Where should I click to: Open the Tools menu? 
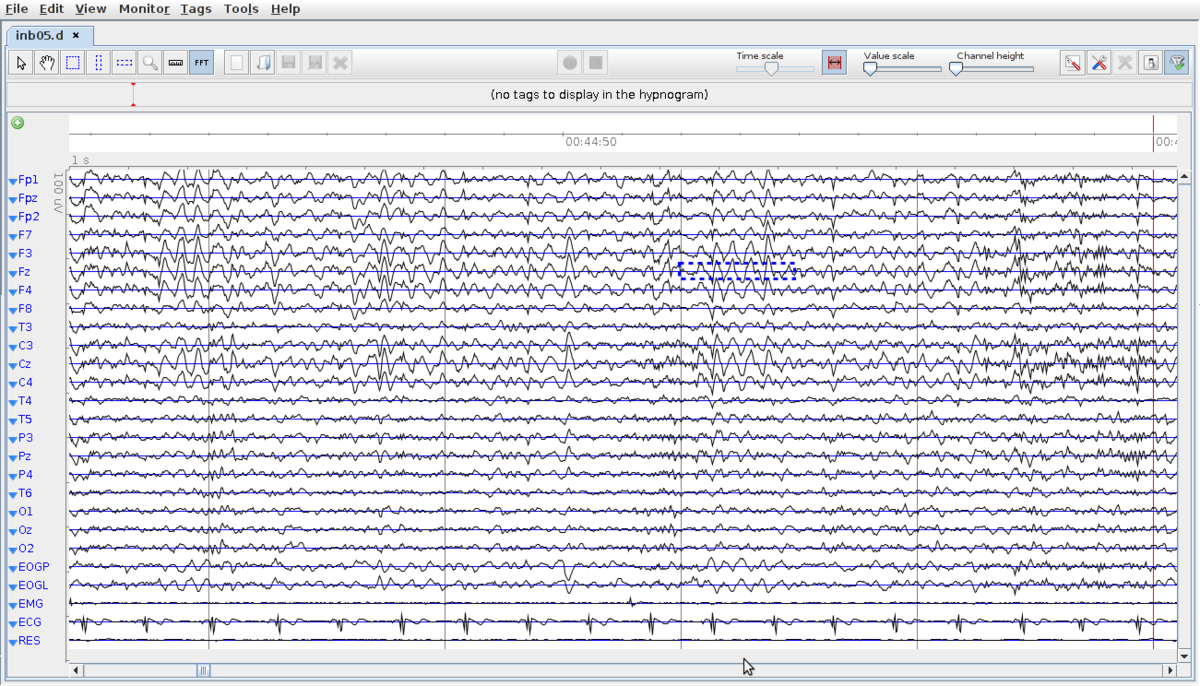click(x=240, y=9)
